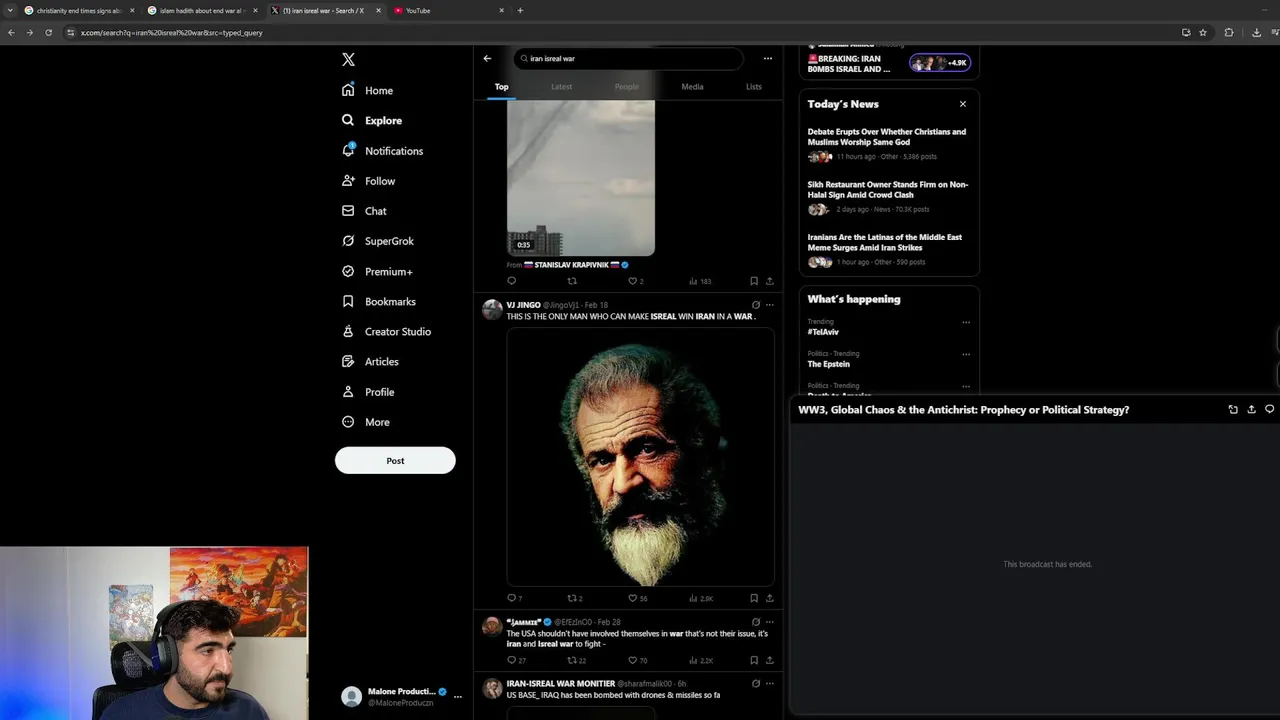Like the post with 70 likes
1280x720 pixels.
637,660
